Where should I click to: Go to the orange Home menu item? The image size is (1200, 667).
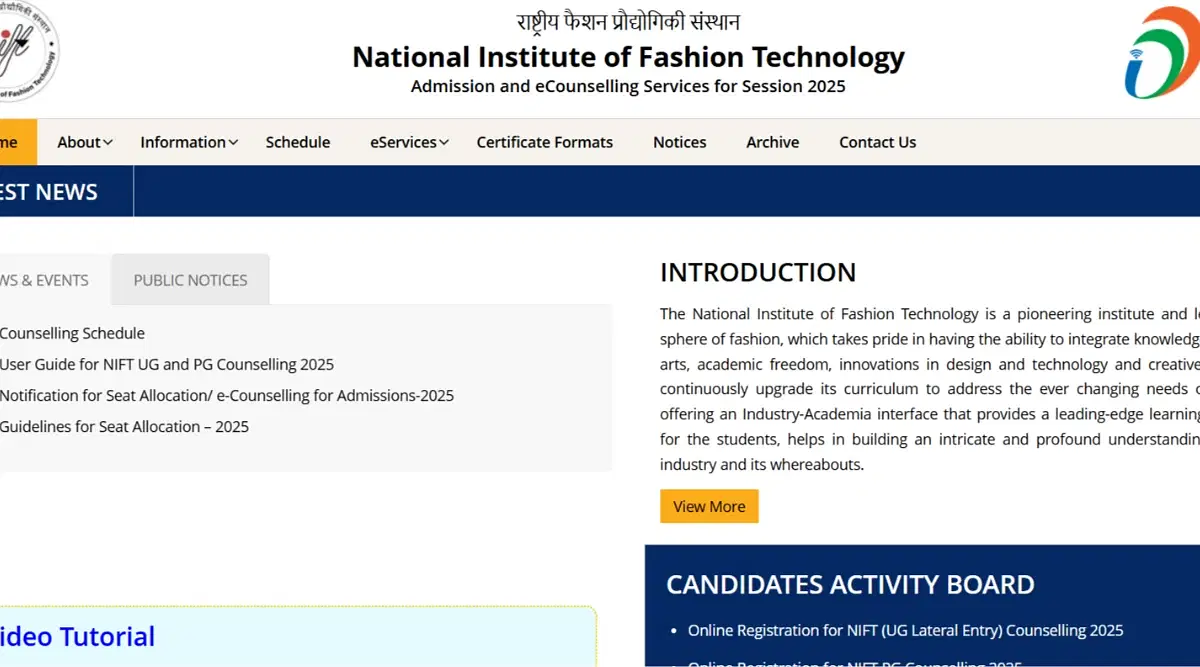[x=17, y=142]
